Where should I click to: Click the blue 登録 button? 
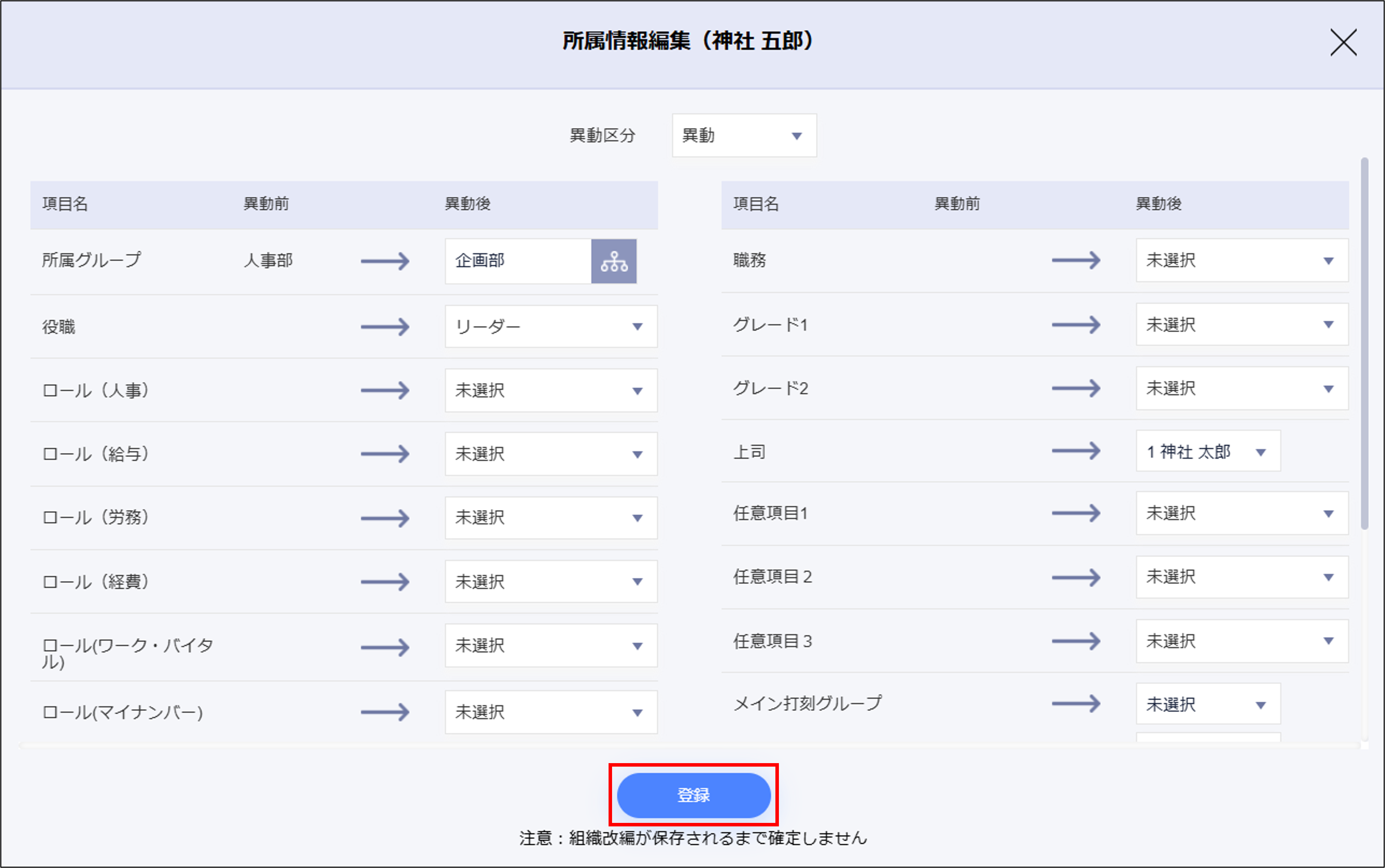(693, 795)
